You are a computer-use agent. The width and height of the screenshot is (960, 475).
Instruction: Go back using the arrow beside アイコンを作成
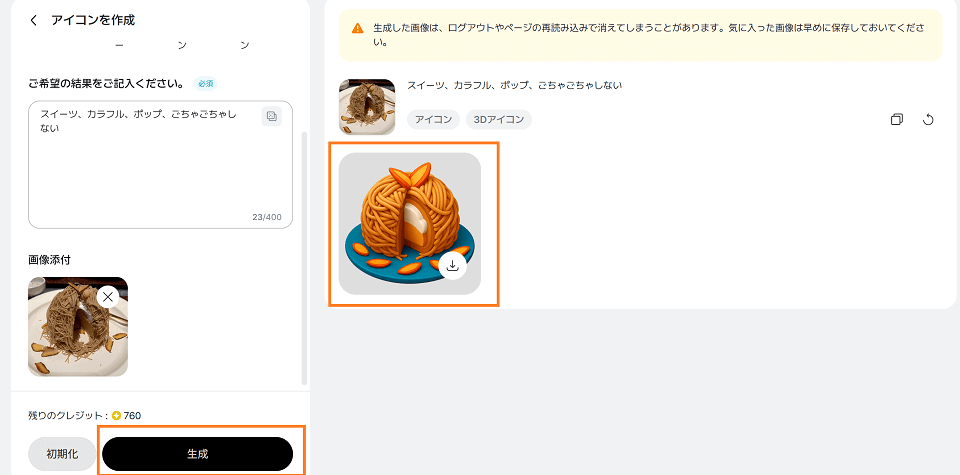tap(34, 20)
